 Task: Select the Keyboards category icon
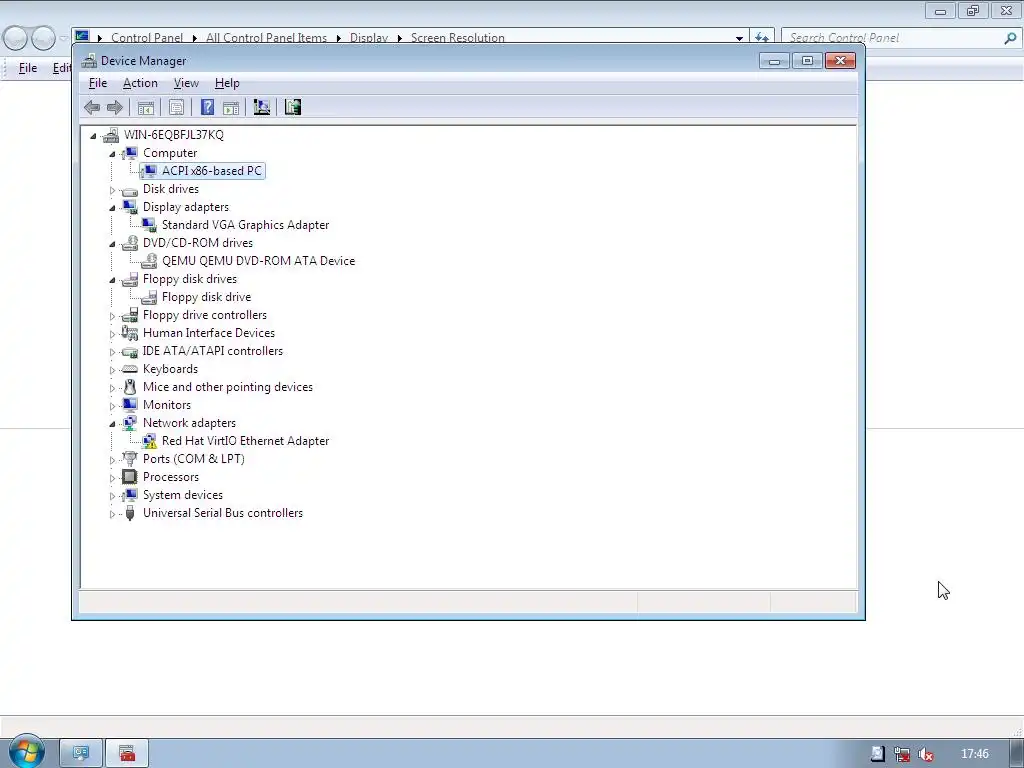point(130,370)
